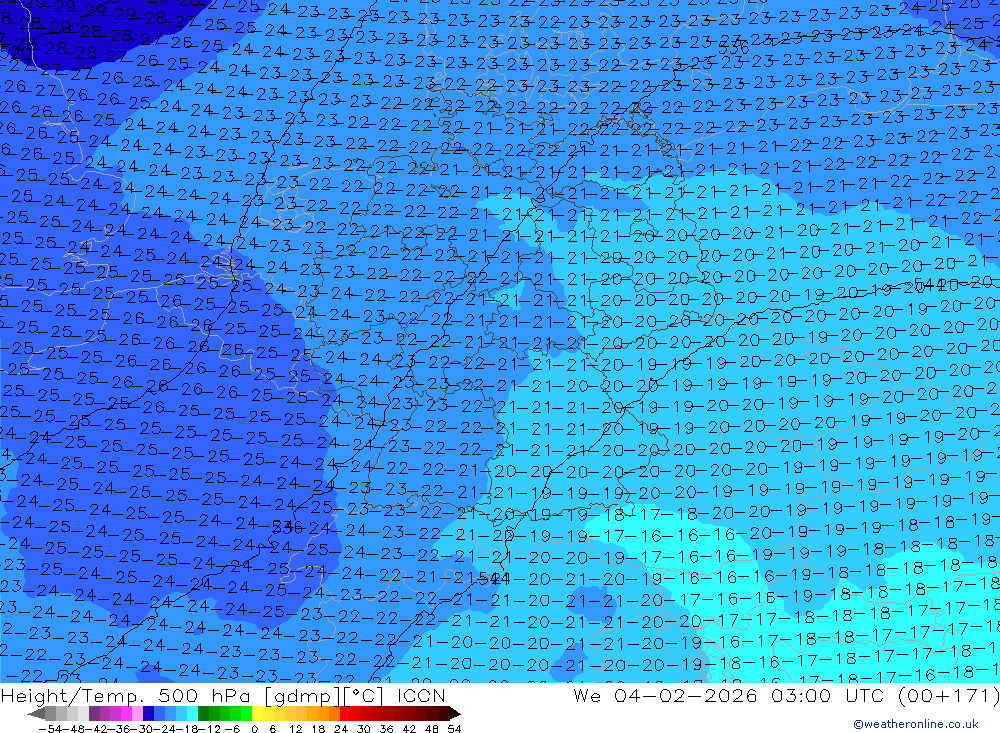Click the -42 label under the color scale

[x=96, y=729]
